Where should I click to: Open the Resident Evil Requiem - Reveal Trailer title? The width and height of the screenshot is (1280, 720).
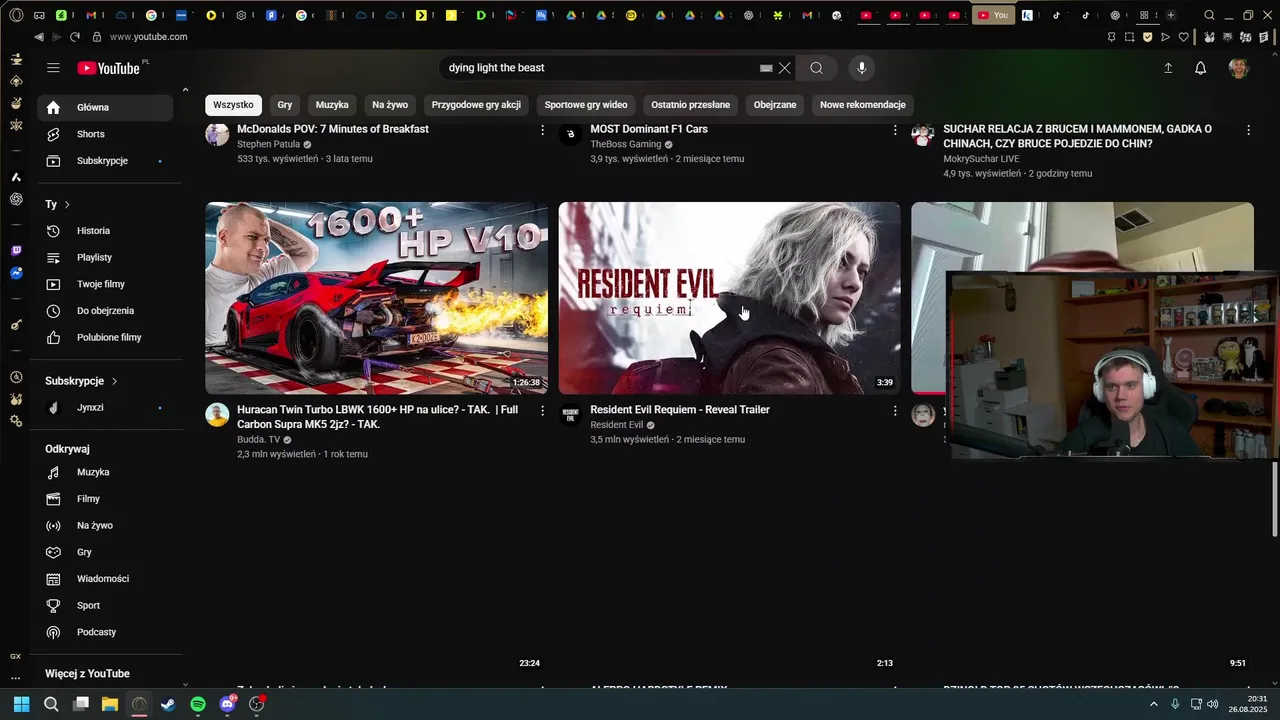coord(680,410)
